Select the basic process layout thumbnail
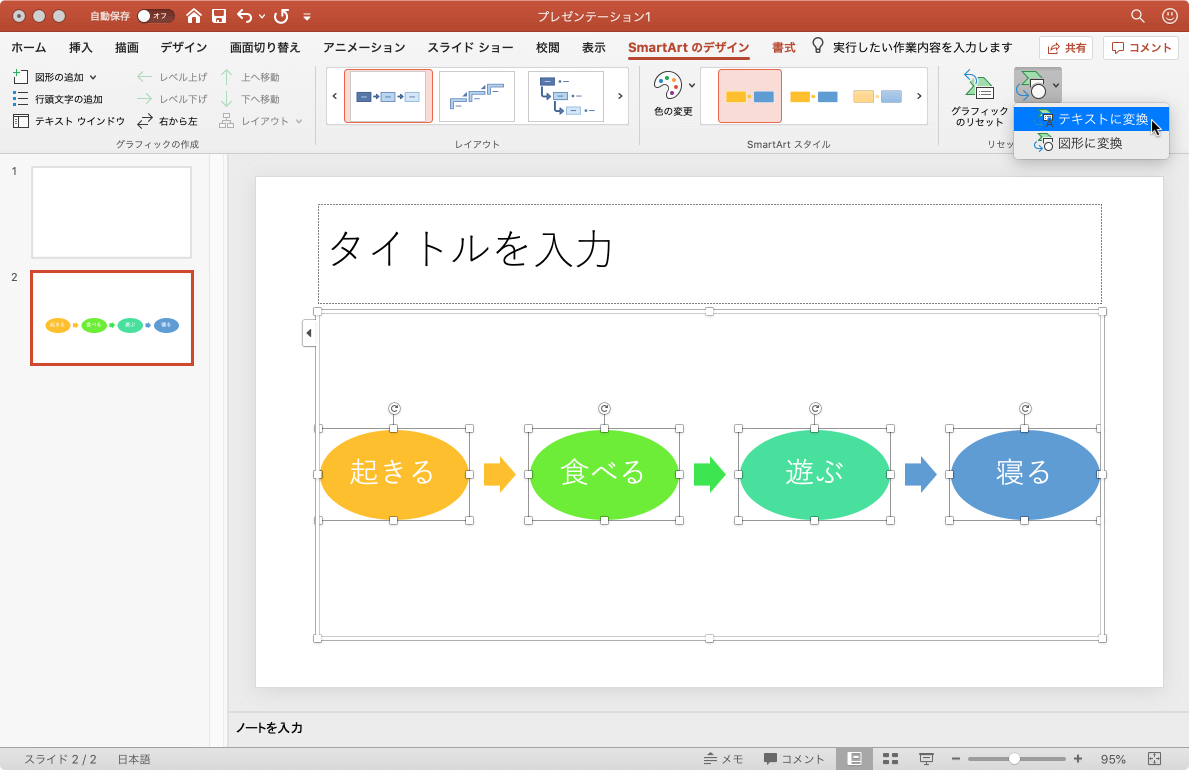 click(x=388, y=96)
